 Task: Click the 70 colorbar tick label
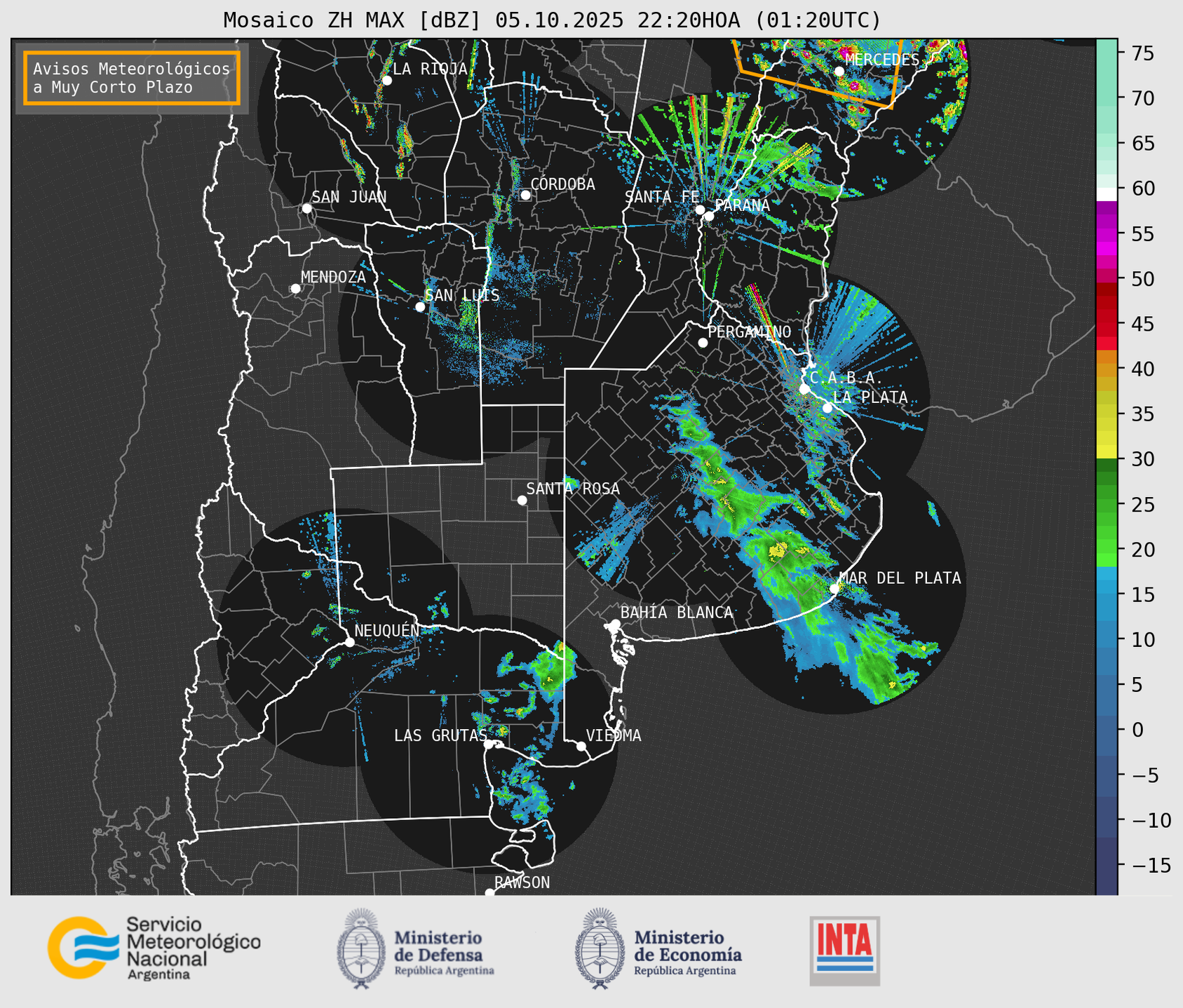tap(1142, 98)
